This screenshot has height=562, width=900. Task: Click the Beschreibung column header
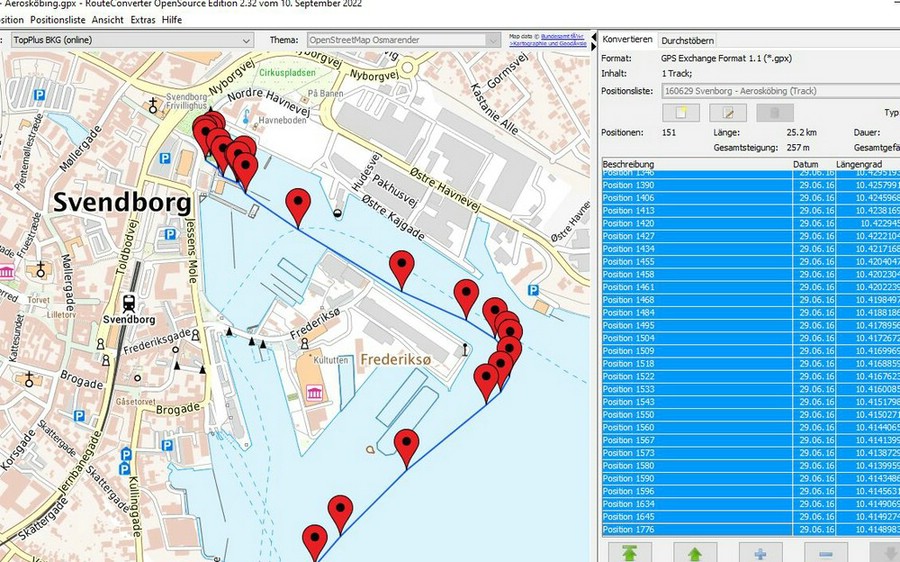pyautogui.click(x=629, y=164)
